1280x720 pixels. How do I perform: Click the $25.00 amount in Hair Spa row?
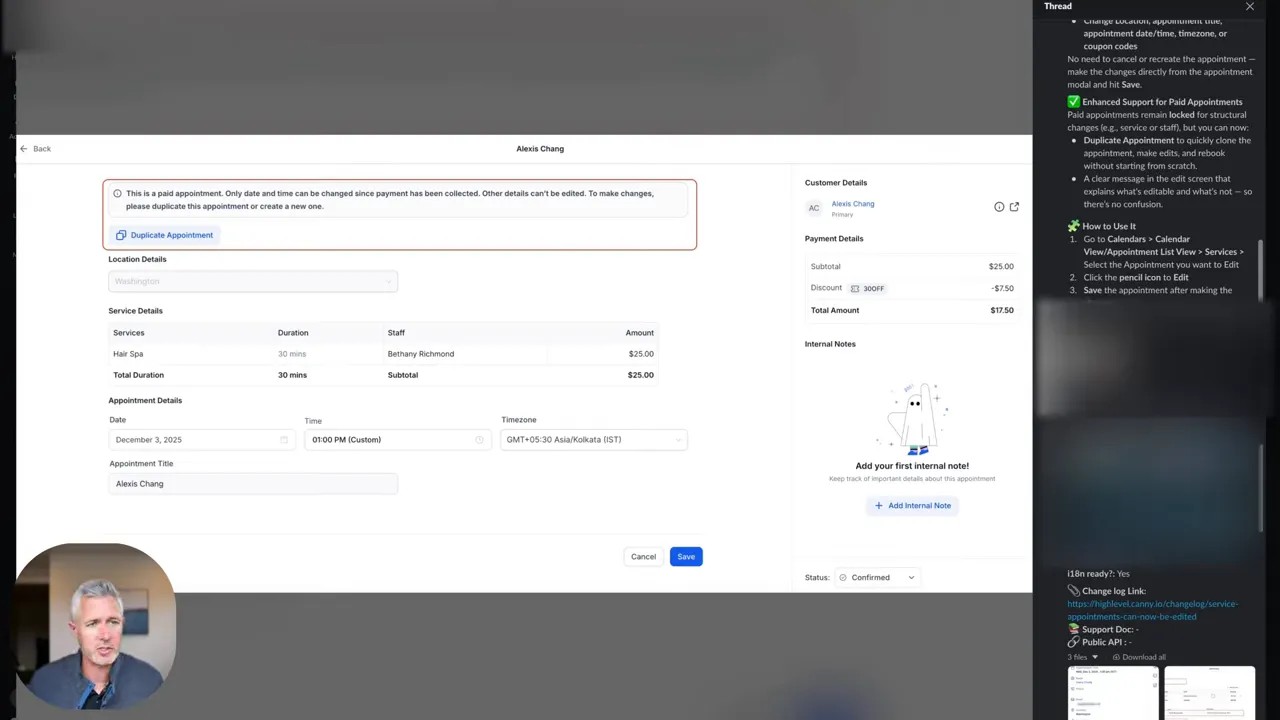(641, 354)
